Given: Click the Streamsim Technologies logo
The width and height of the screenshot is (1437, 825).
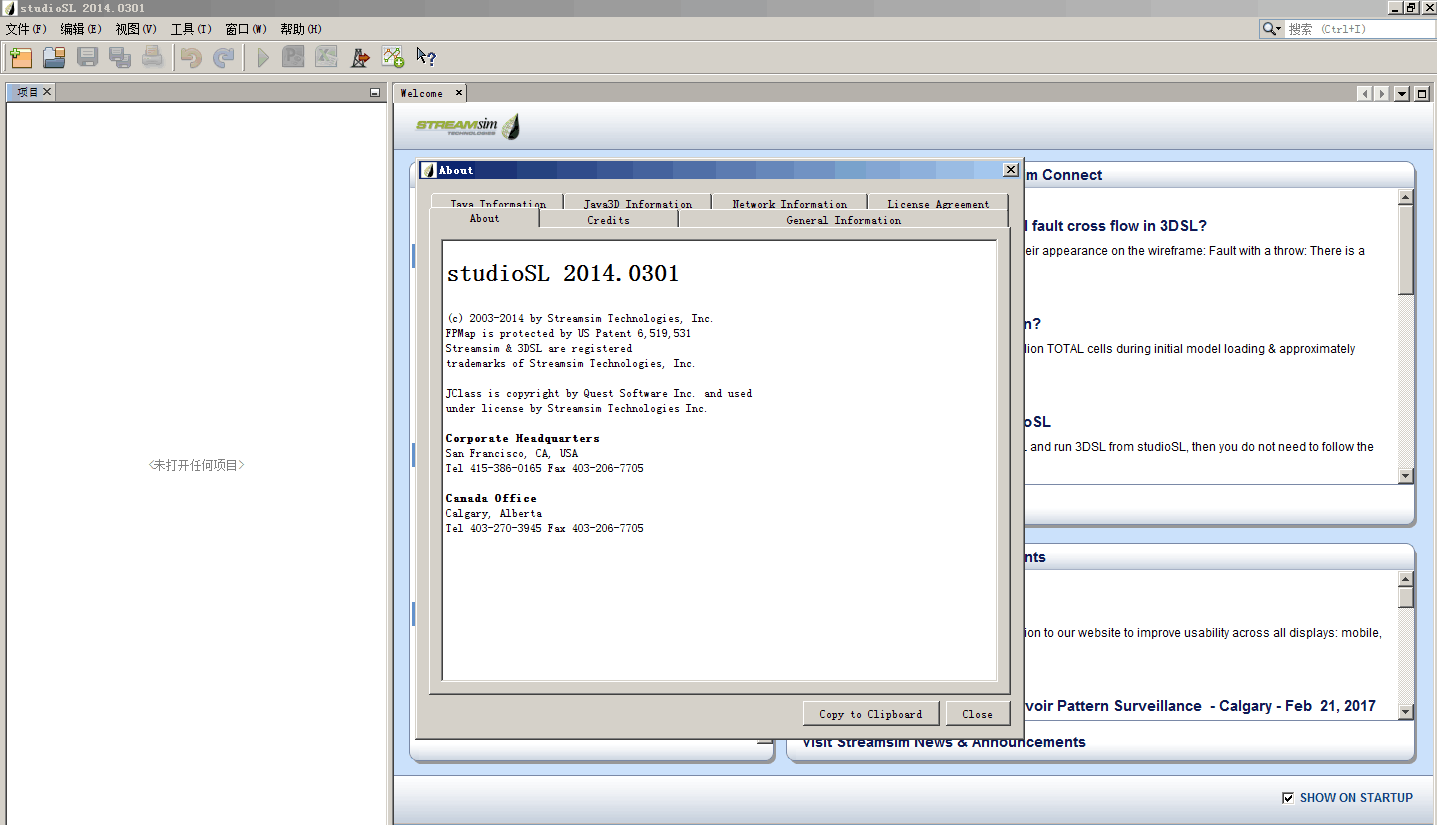Looking at the screenshot, I should click(x=468, y=126).
